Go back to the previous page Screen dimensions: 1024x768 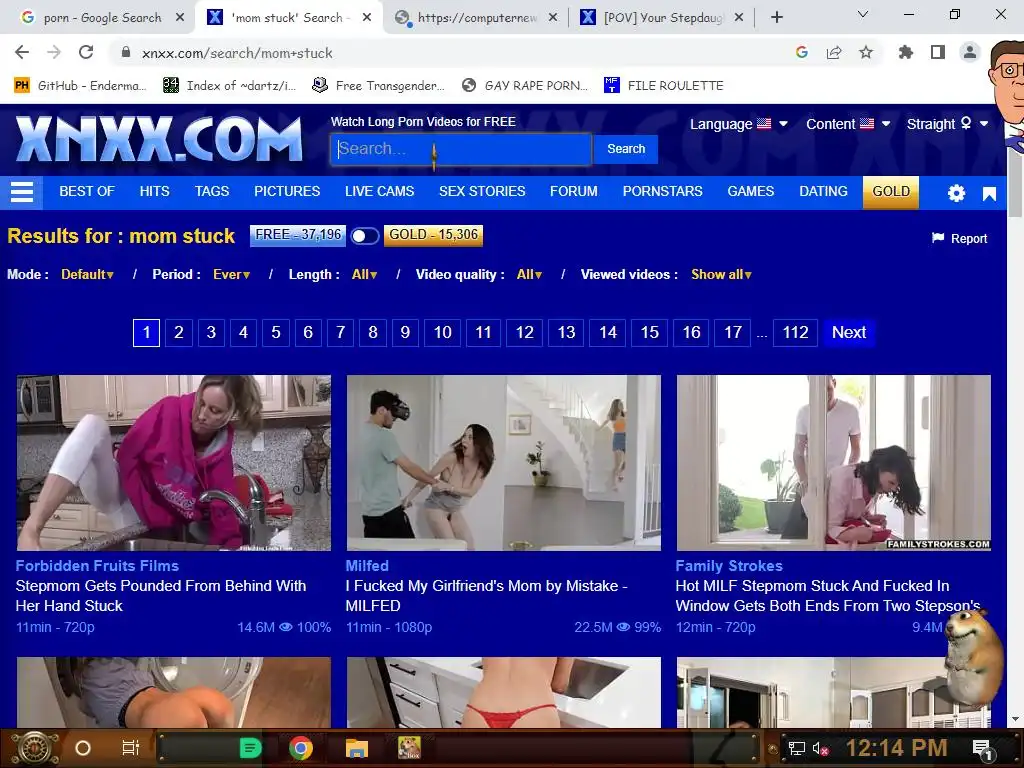(22, 52)
